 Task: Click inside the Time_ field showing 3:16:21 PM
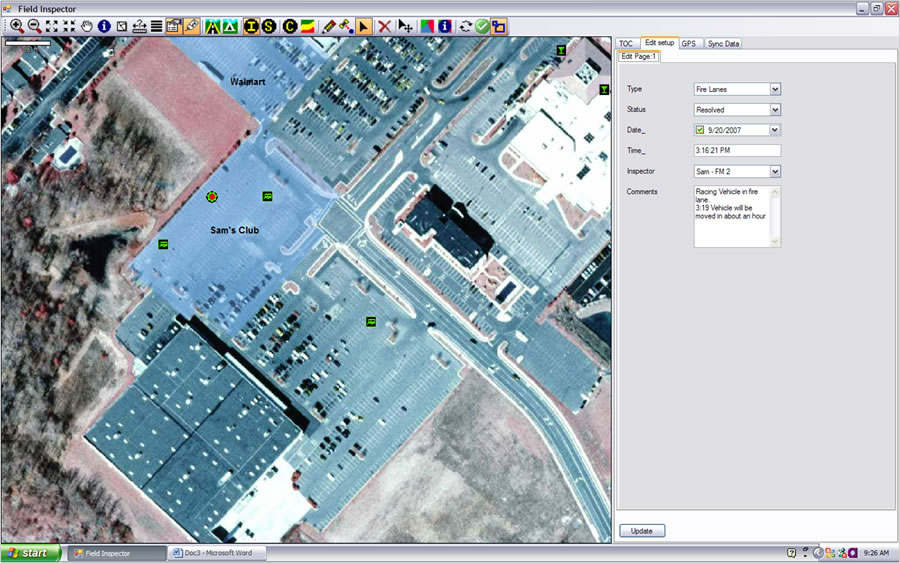[x=736, y=151]
